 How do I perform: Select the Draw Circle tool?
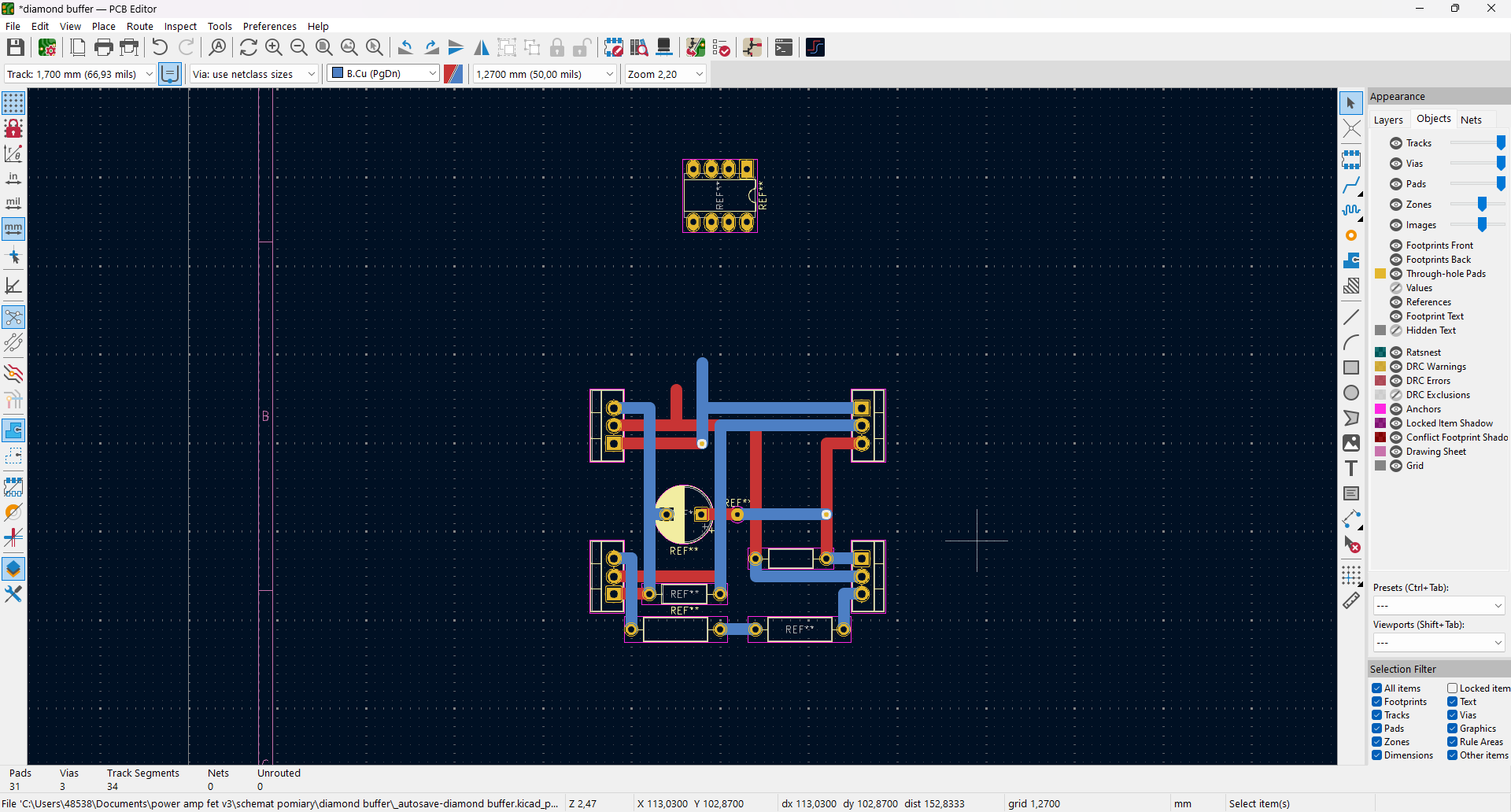coord(1351,393)
